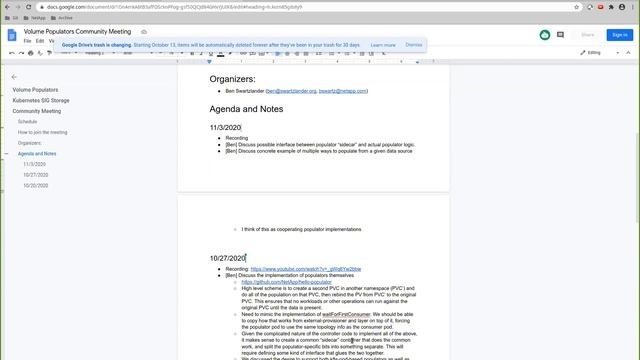Jump to 10/20/2020 outline entry
Viewport: 640px width, 360px height.
click(36, 185)
